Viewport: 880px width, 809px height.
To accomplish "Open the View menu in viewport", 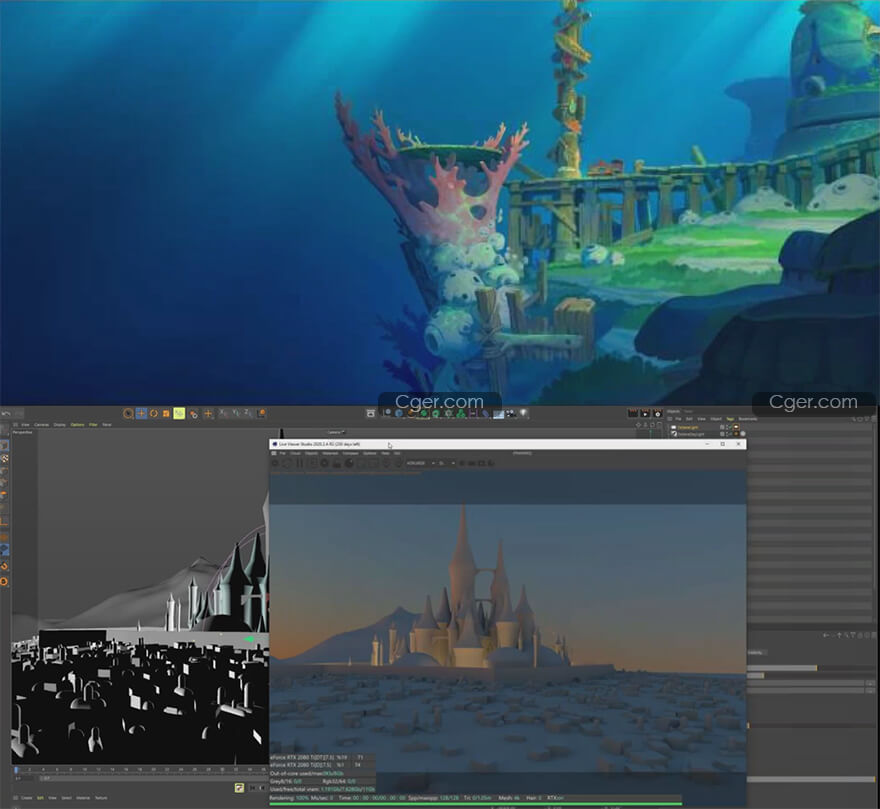I will pyautogui.click(x=25, y=425).
